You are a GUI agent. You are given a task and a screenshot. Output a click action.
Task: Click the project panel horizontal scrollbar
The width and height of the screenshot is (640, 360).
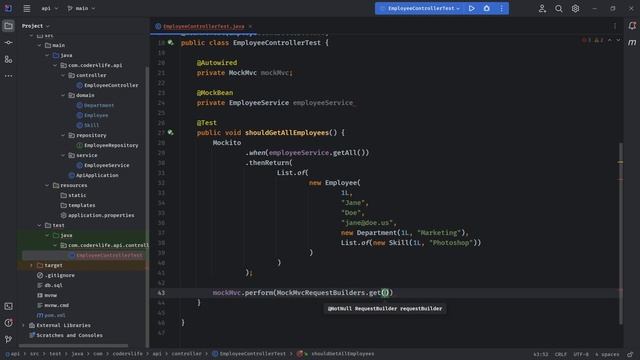tap(73, 346)
